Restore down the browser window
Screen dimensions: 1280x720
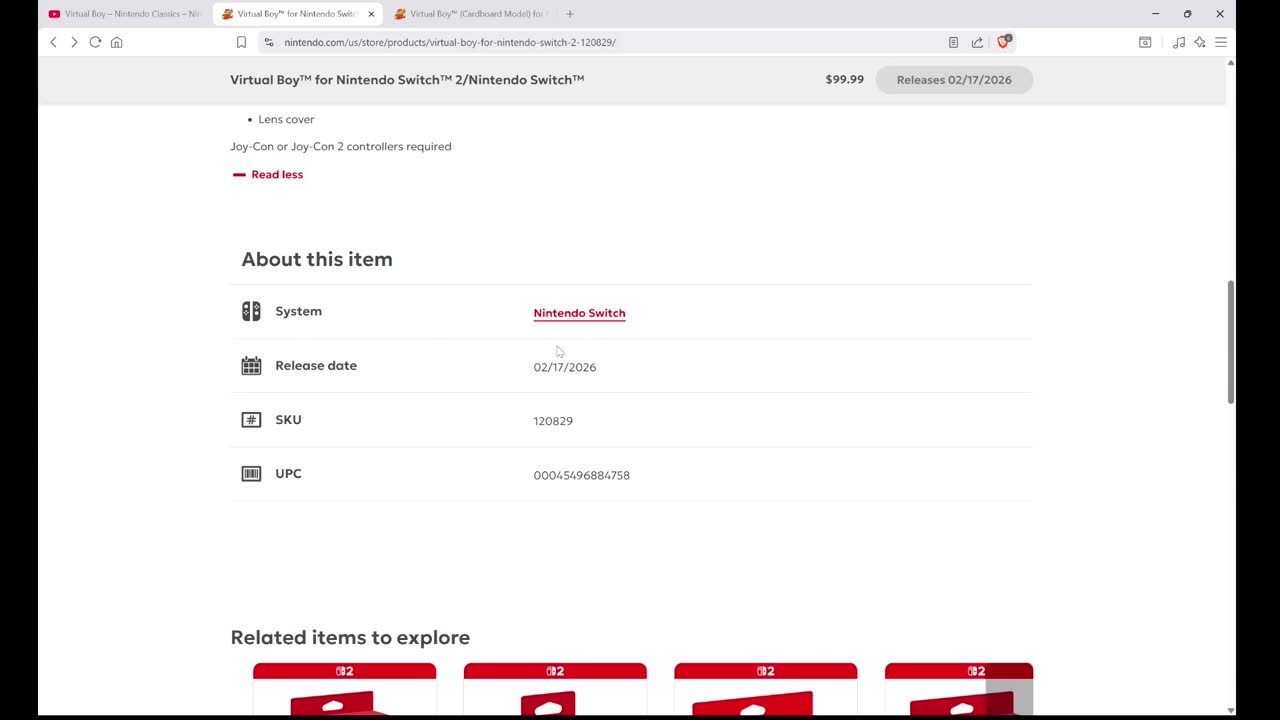coord(1187,14)
